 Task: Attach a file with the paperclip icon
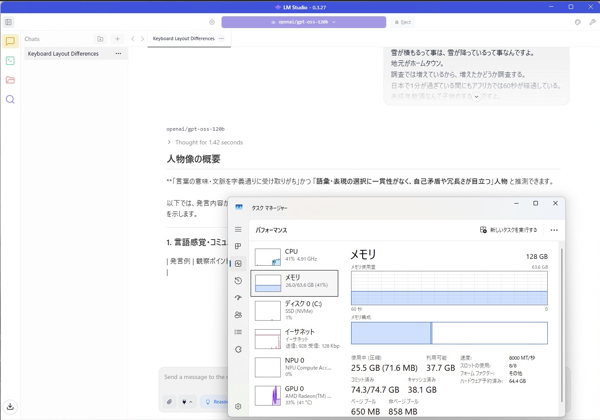tap(170, 402)
